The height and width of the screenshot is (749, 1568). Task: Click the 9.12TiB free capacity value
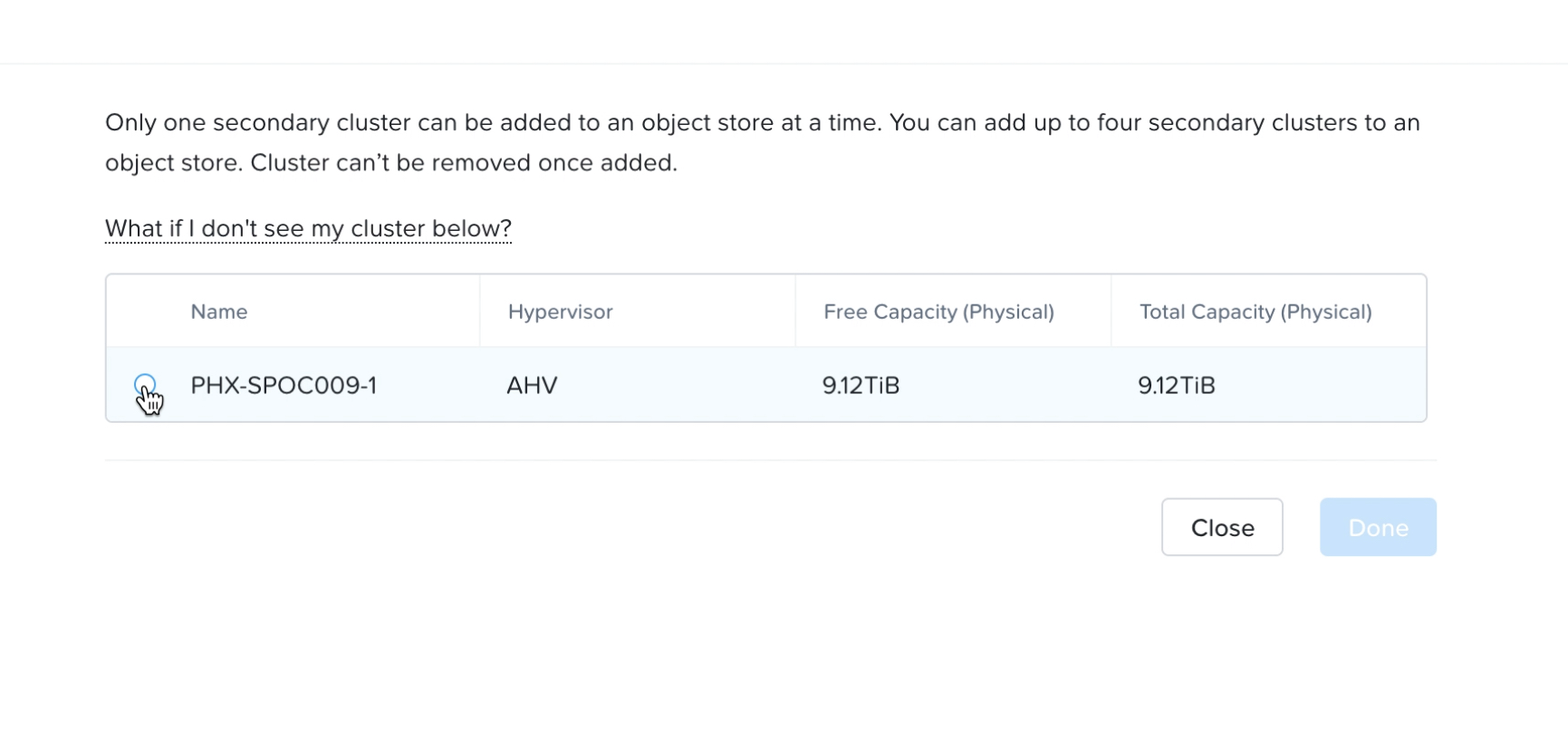click(x=861, y=386)
